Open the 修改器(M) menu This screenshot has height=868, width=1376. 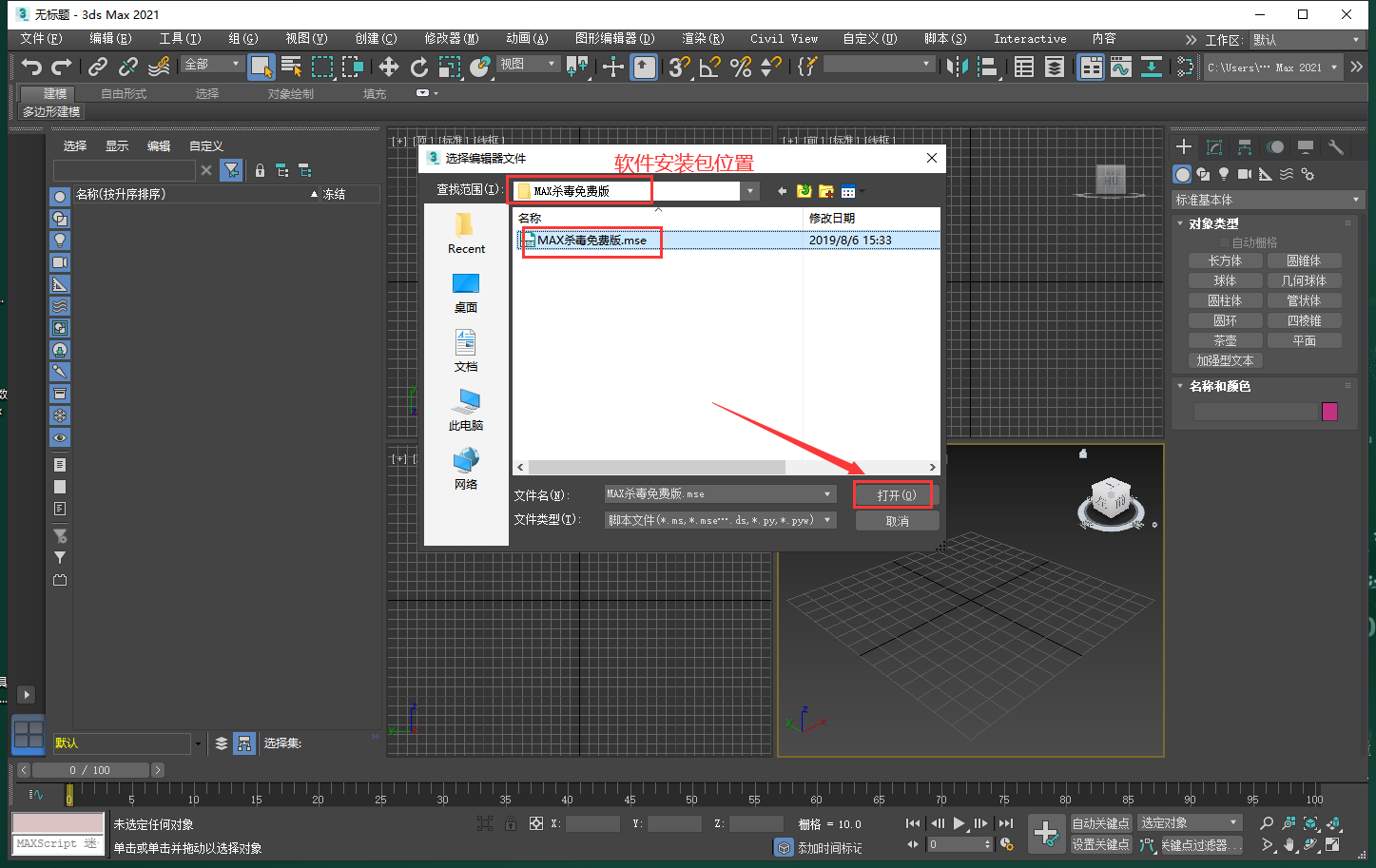tap(452, 39)
